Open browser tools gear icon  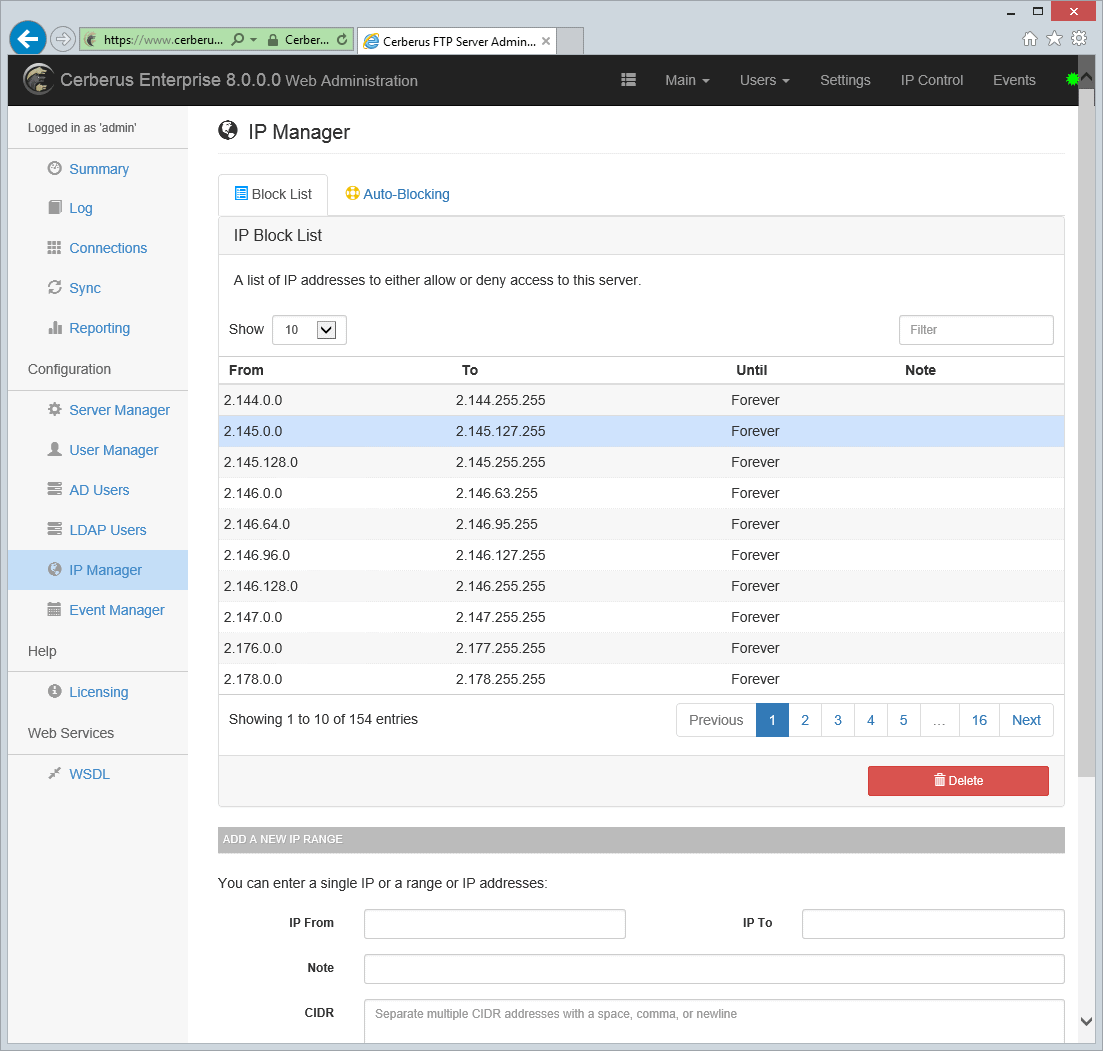click(1078, 39)
